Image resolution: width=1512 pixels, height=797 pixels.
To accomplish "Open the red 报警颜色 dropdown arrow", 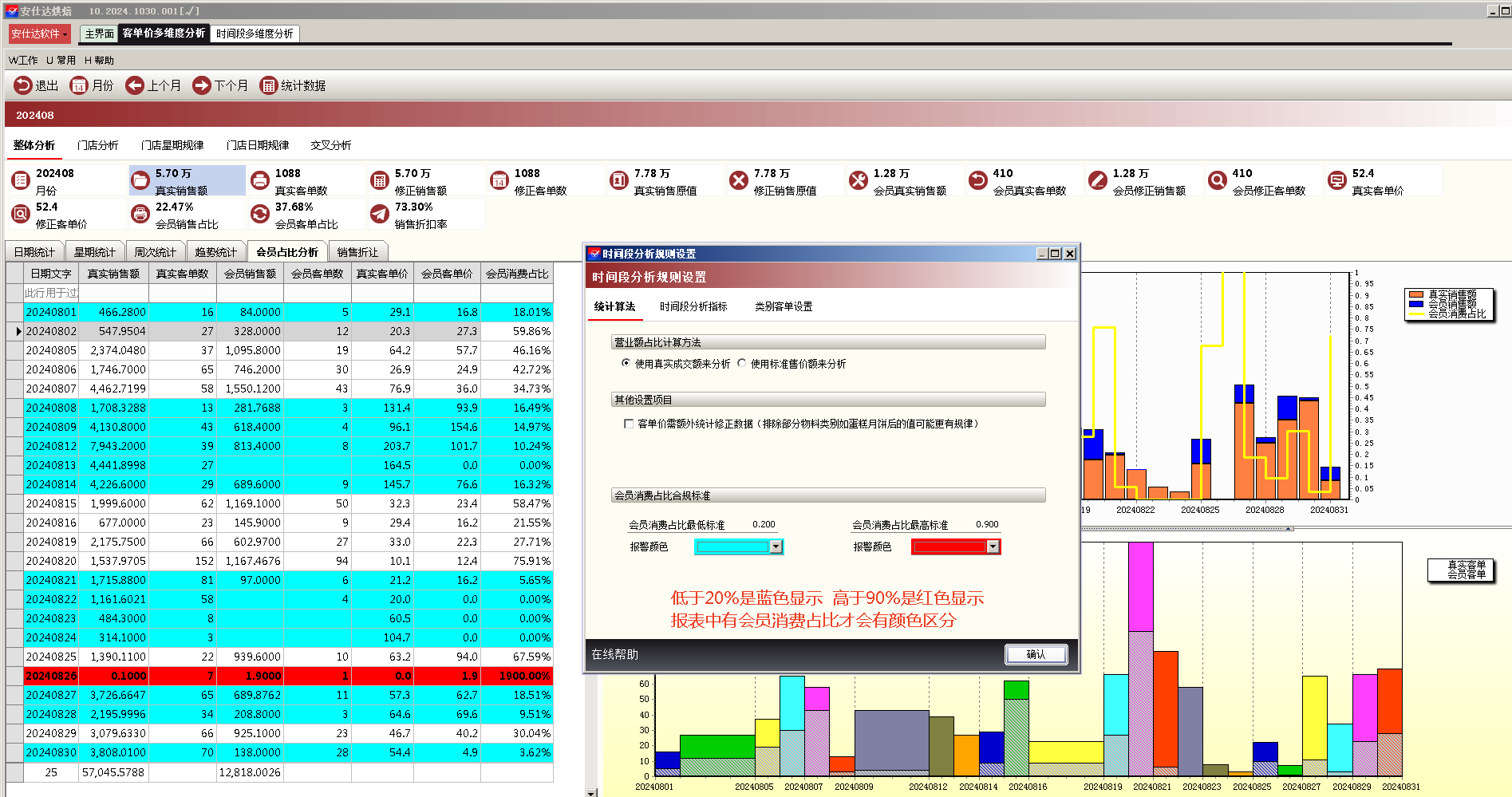I will point(993,546).
